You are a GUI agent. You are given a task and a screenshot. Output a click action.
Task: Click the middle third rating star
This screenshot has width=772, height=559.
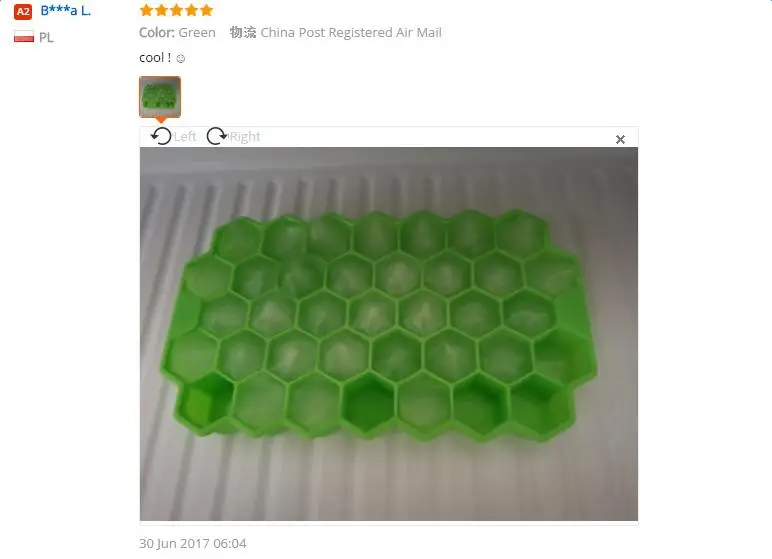(x=176, y=10)
